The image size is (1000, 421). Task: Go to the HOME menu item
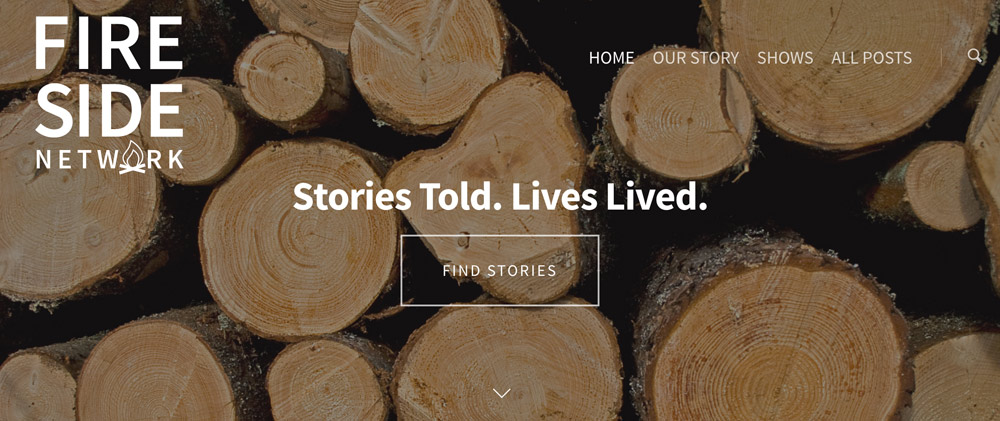611,57
